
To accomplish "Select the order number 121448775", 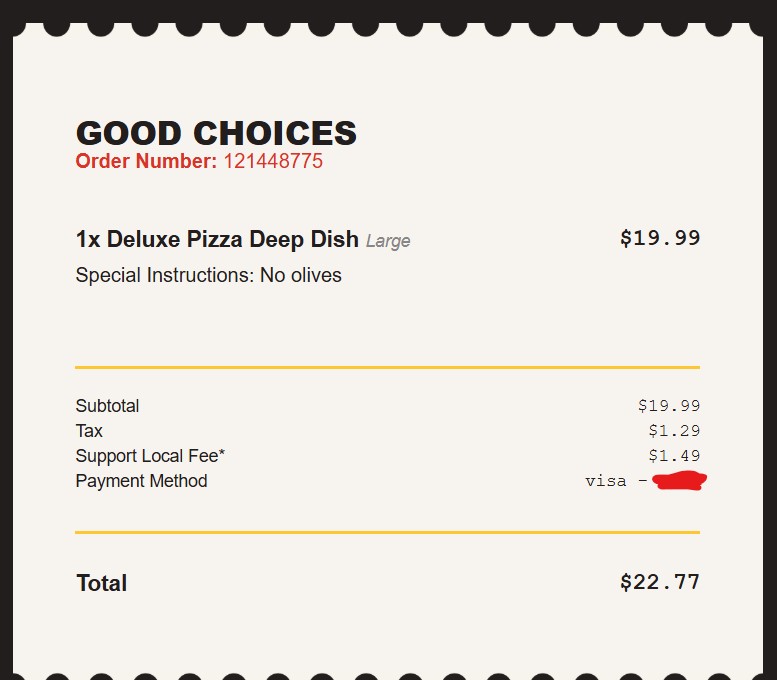I will (x=272, y=161).
